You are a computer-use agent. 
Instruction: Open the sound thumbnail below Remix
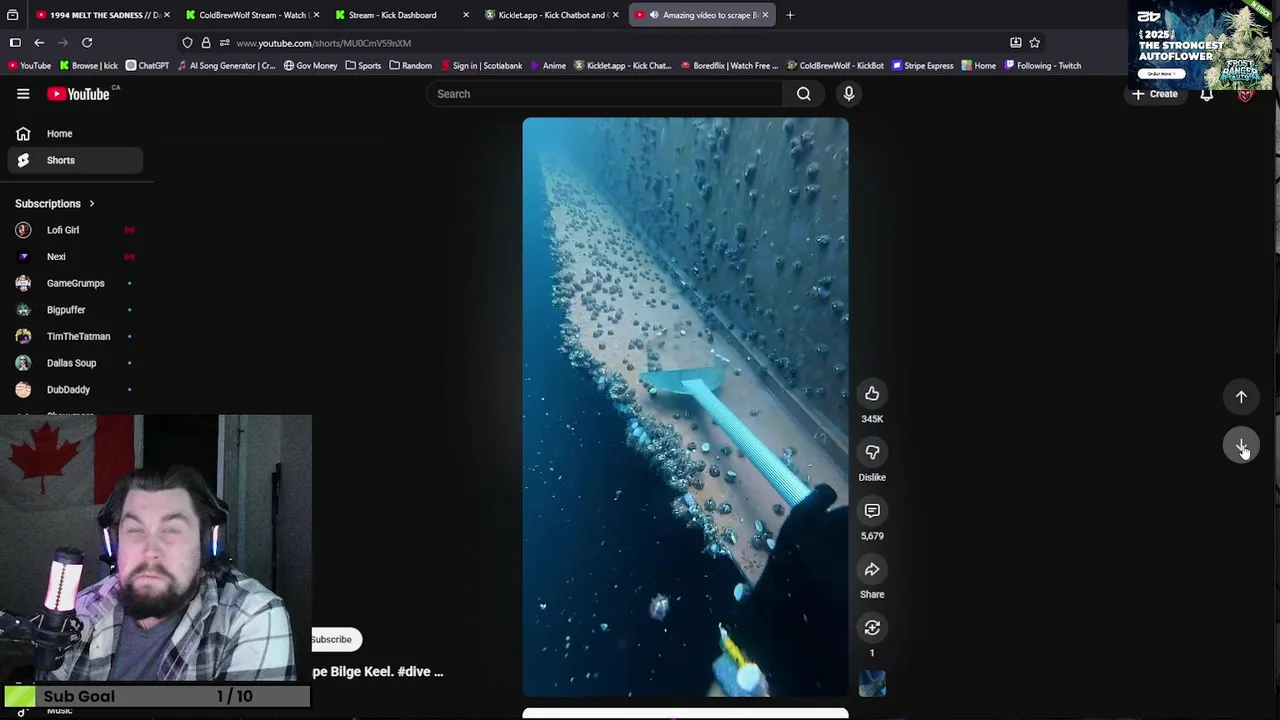point(872,684)
